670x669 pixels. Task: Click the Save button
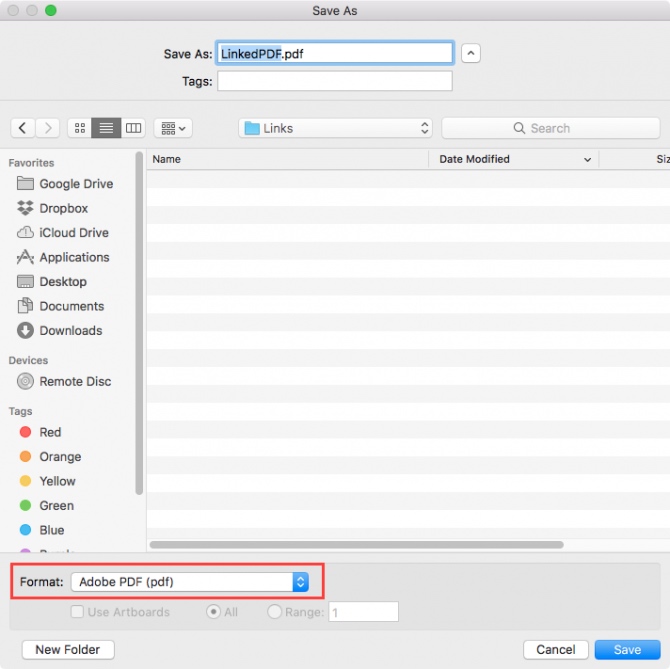(627, 649)
